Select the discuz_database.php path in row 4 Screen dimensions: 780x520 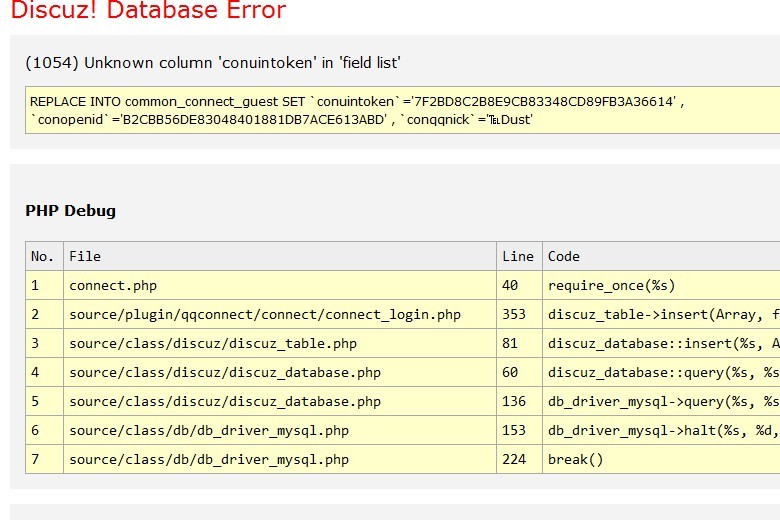(225, 373)
